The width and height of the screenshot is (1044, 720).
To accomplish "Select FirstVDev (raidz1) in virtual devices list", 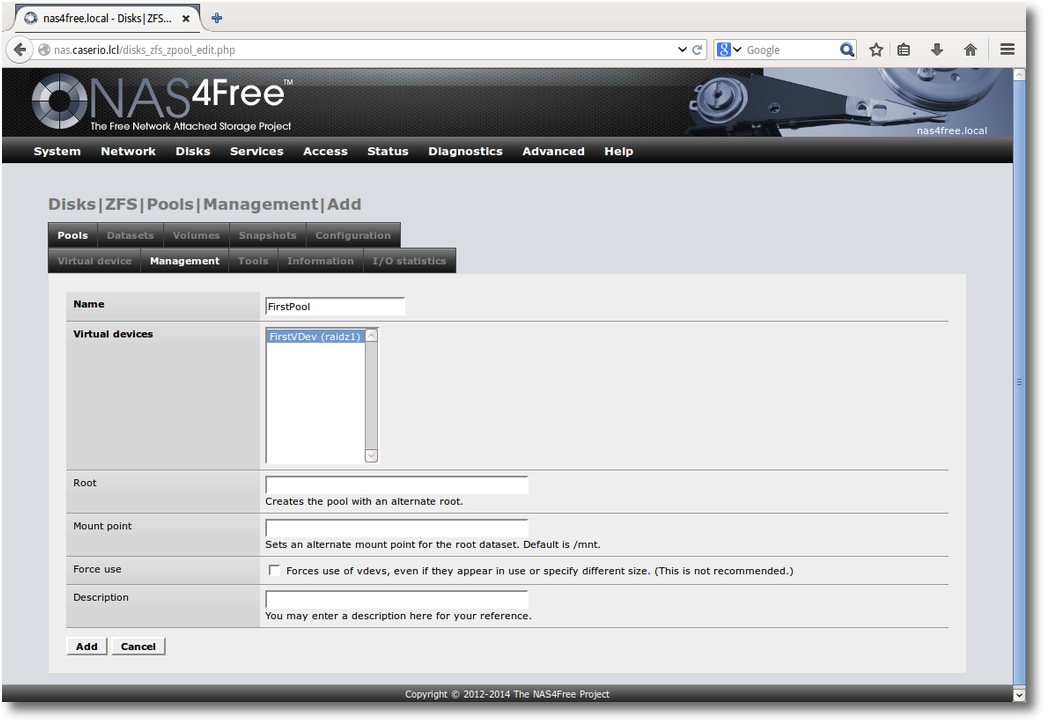I will pyautogui.click(x=315, y=336).
